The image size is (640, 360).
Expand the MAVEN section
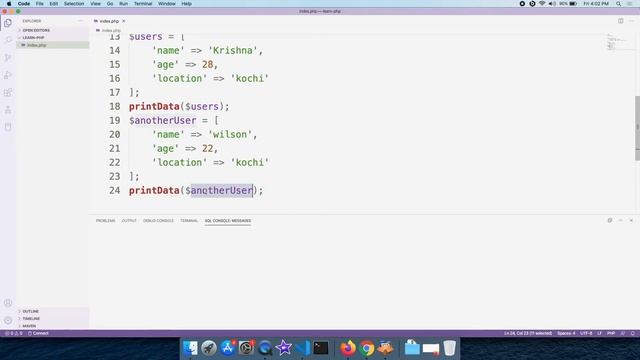click(x=29, y=326)
